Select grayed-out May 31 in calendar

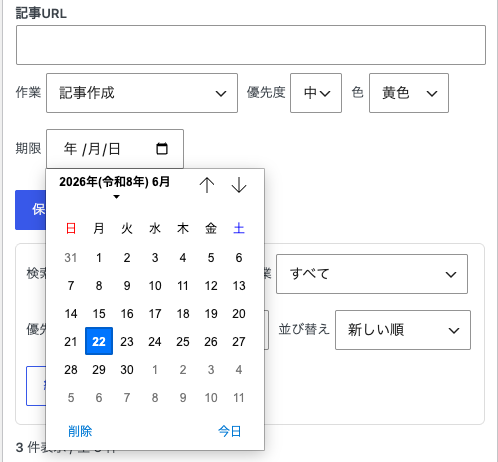[71, 258]
